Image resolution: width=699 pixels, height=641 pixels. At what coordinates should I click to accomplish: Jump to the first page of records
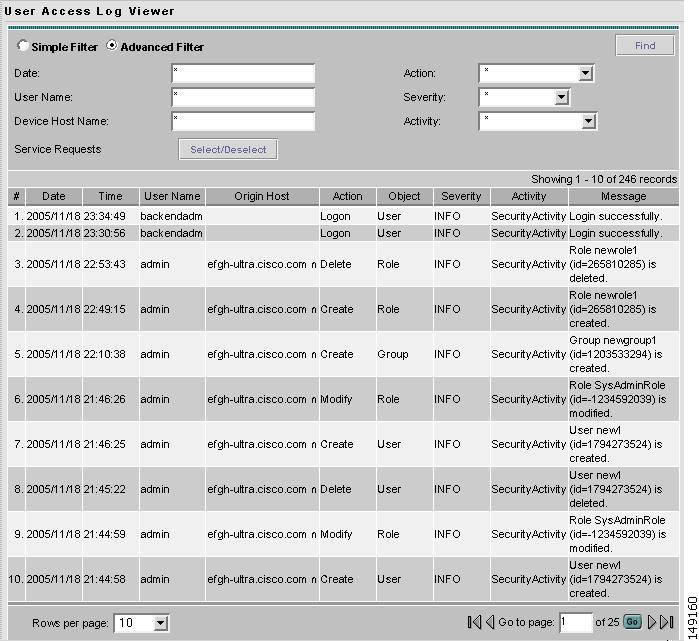tap(474, 622)
